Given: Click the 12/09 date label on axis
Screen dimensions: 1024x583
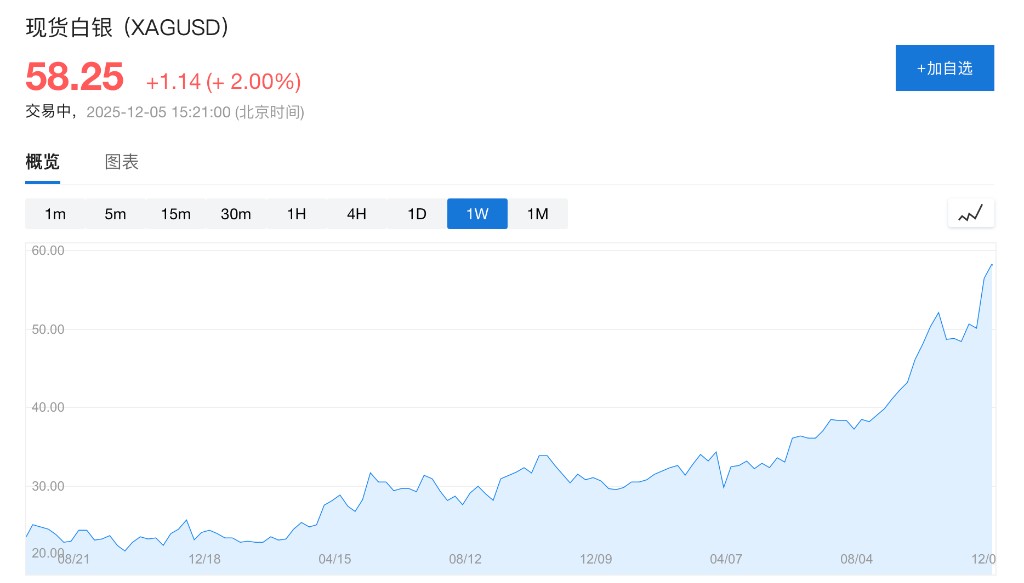Looking at the screenshot, I should click(596, 558).
